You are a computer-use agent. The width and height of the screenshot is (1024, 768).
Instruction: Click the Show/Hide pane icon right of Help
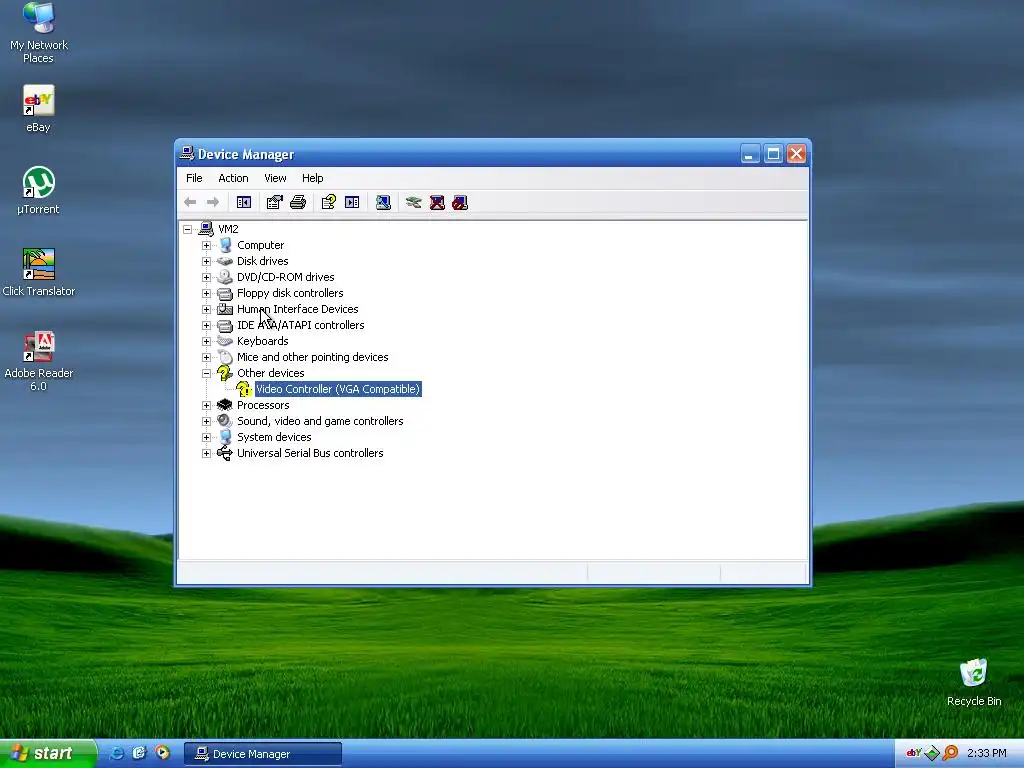point(352,202)
